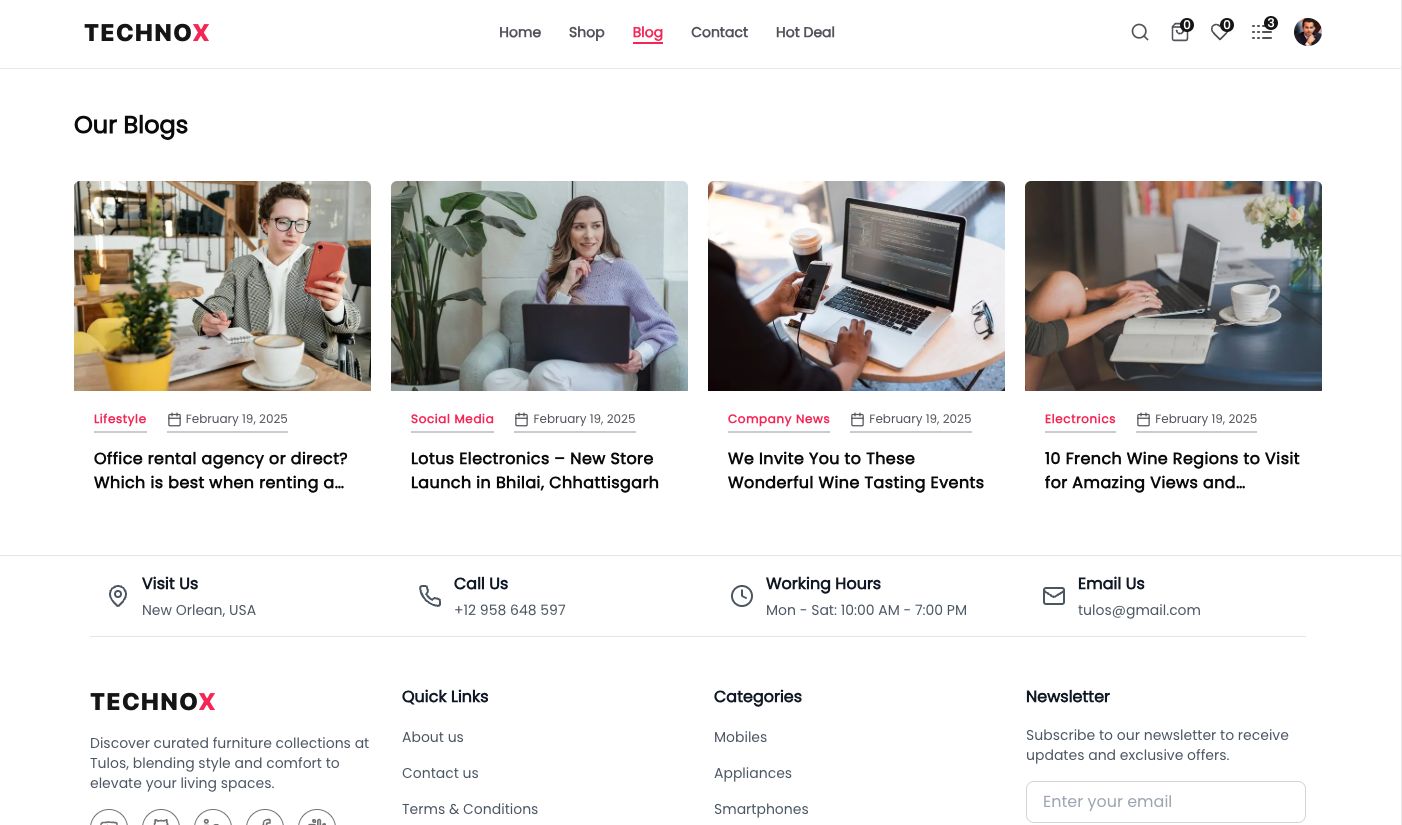Click the Call Us phone icon
This screenshot has height=825, width=1402.
coord(430,596)
